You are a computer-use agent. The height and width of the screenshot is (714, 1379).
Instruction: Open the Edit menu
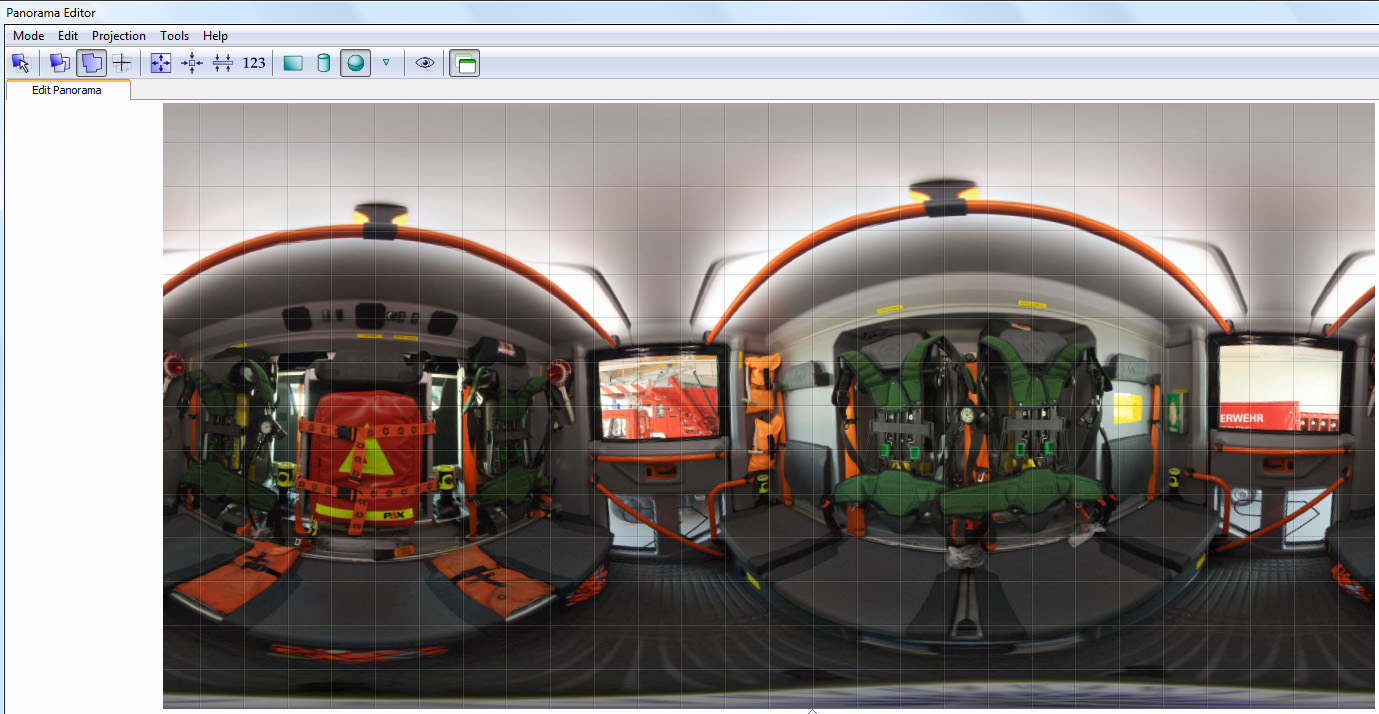pos(68,36)
